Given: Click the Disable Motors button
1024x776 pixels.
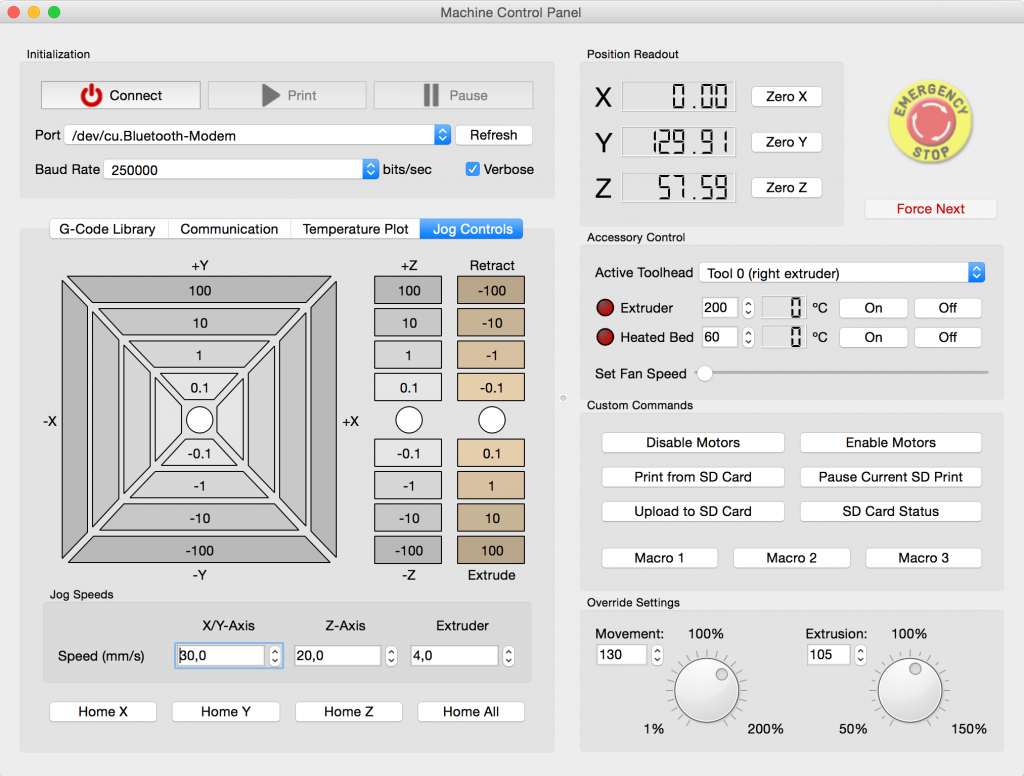Looking at the screenshot, I should [x=692, y=442].
